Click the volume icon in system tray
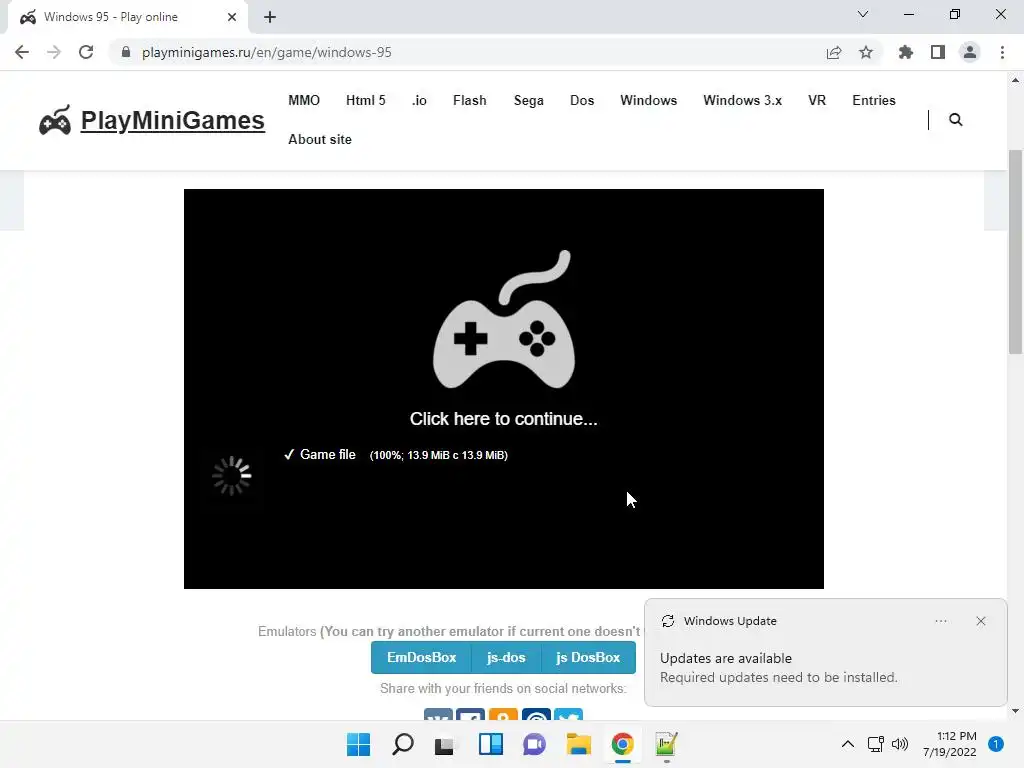 coord(900,744)
